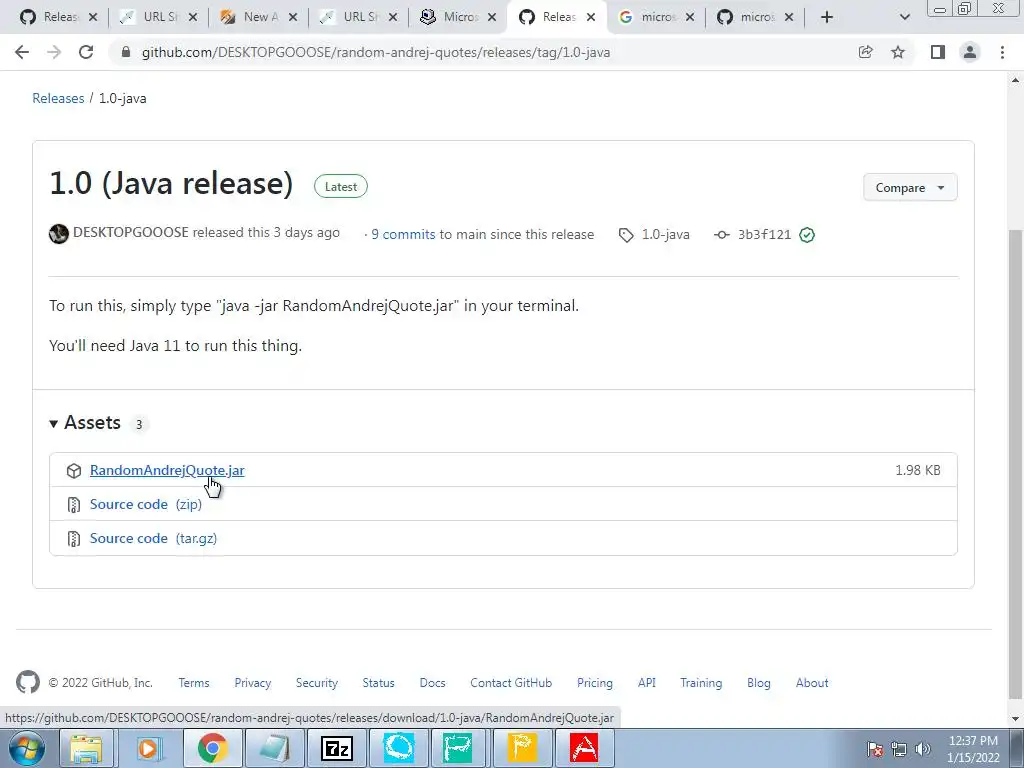The width and height of the screenshot is (1024, 768).
Task: Open the About footer link
Action: [x=812, y=682]
